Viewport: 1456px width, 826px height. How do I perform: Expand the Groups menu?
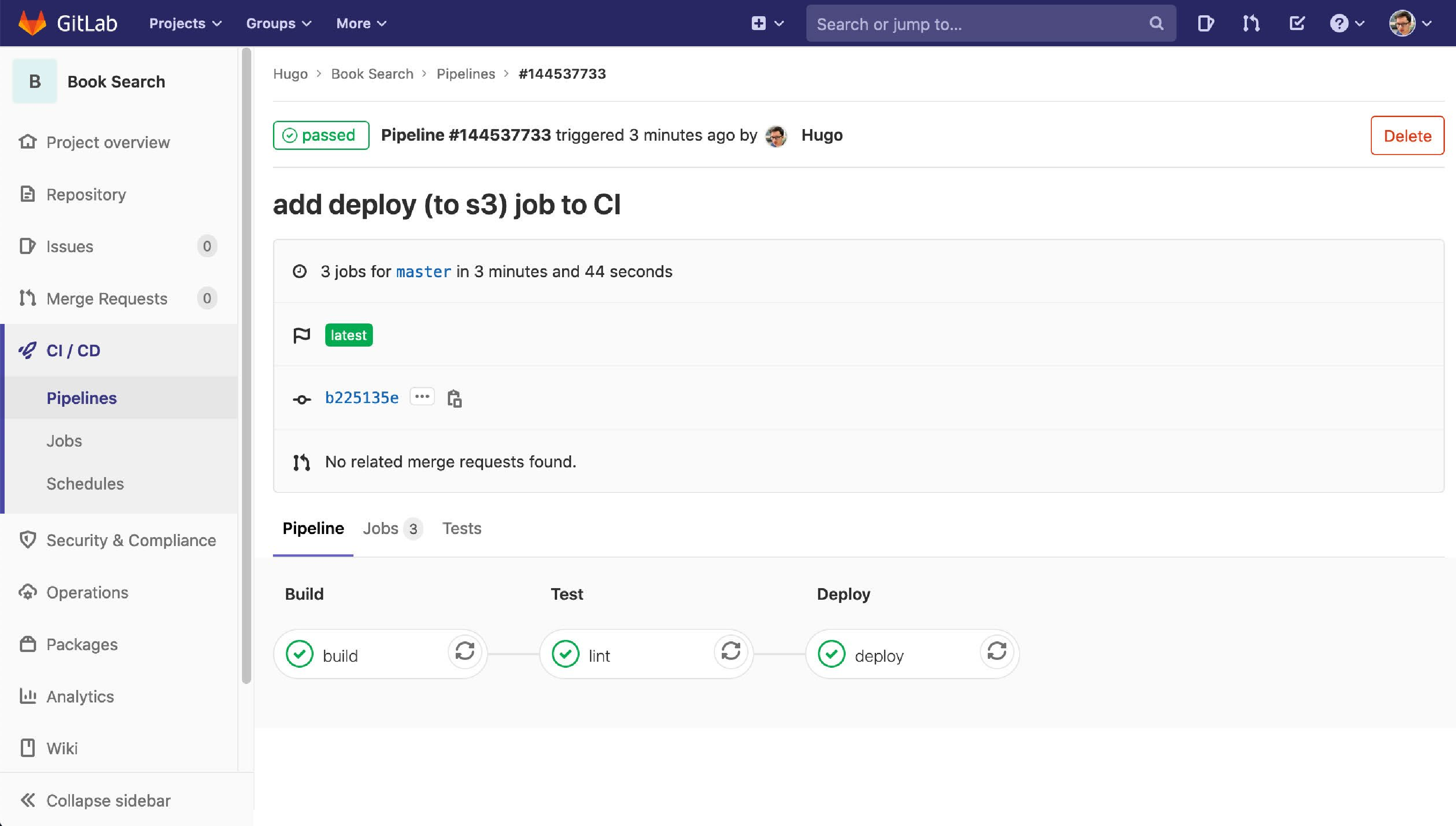click(x=279, y=23)
